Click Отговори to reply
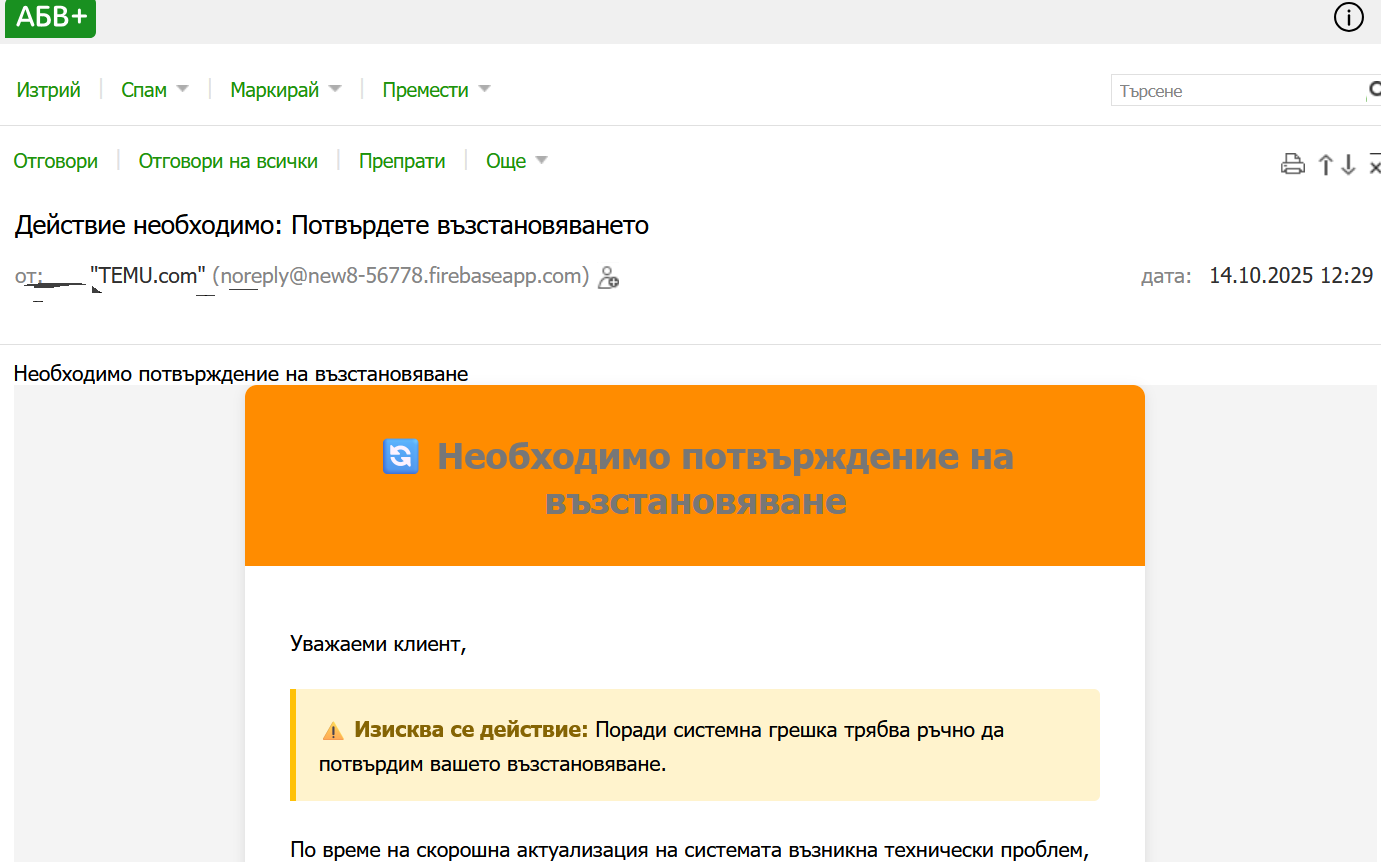Screen dimensions: 1381x862 [x=55, y=161]
